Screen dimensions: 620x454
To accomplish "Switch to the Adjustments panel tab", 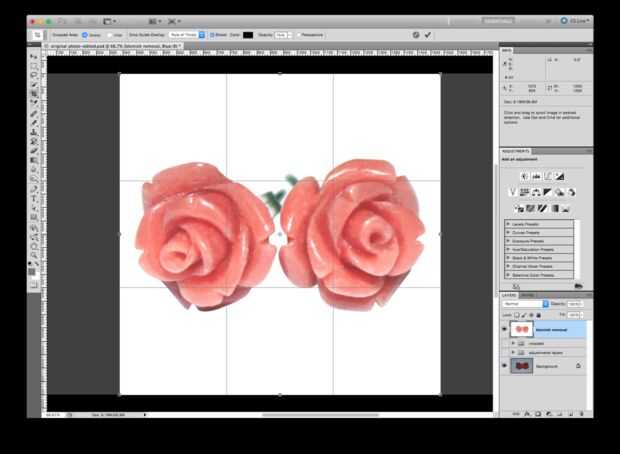I will click(515, 151).
